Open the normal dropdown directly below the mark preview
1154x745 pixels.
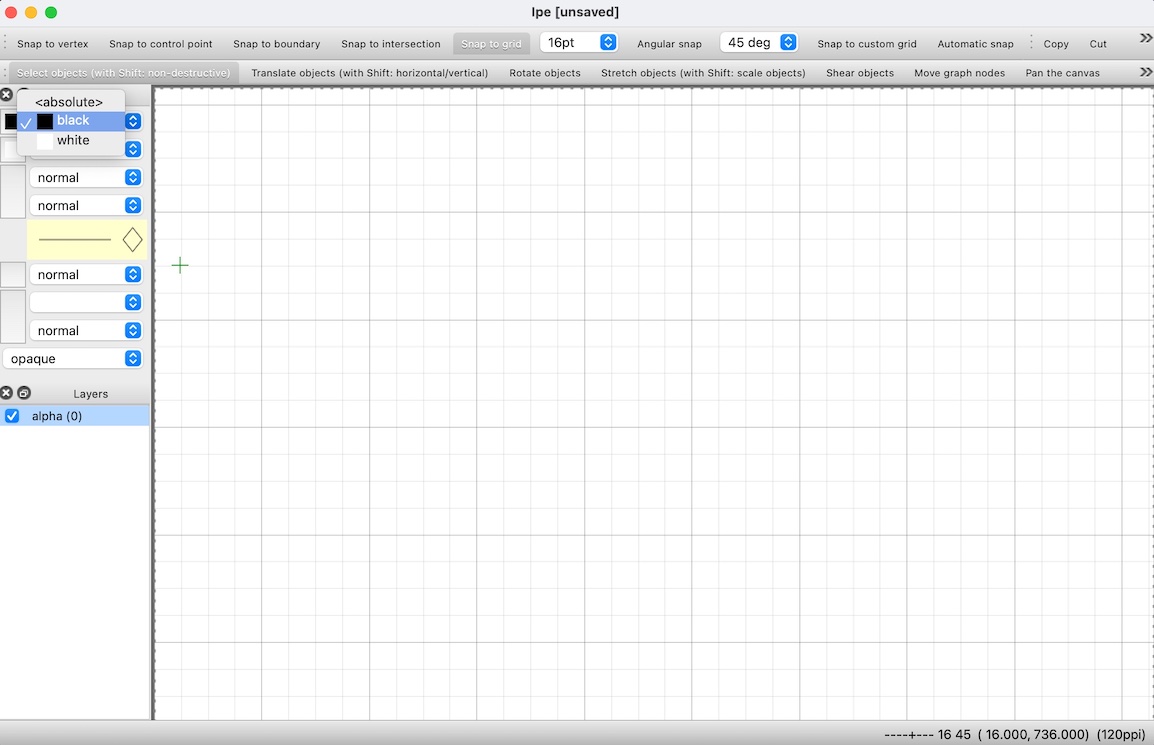[x=86, y=275]
